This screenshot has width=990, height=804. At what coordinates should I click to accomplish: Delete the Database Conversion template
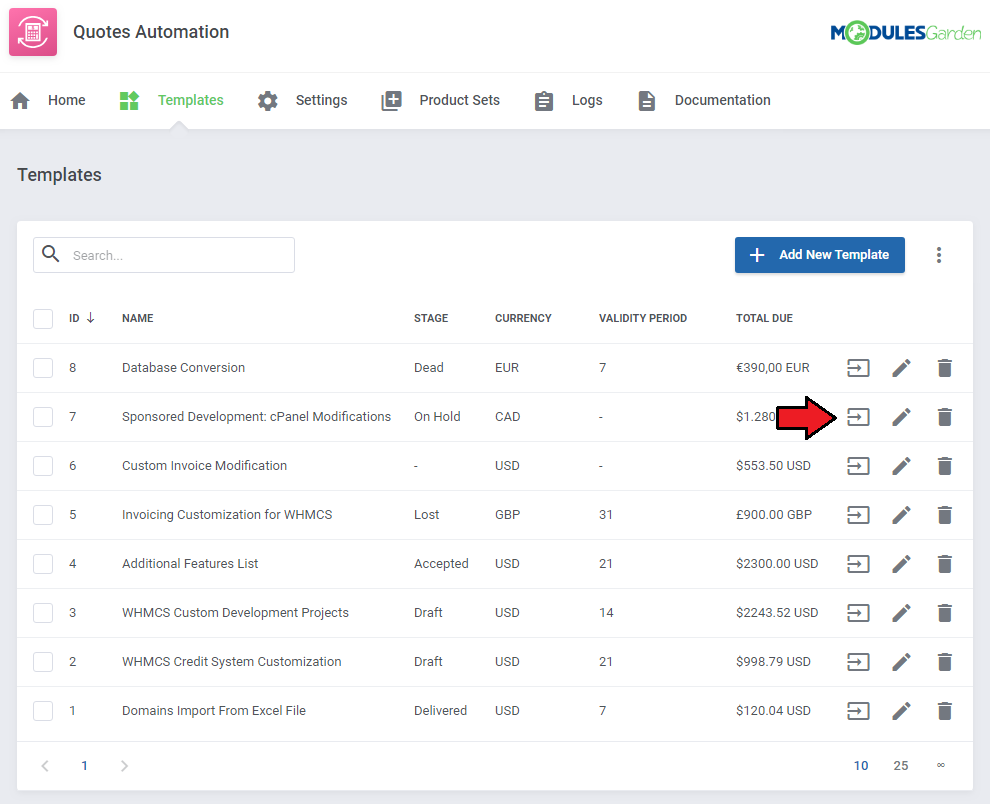pyautogui.click(x=945, y=368)
